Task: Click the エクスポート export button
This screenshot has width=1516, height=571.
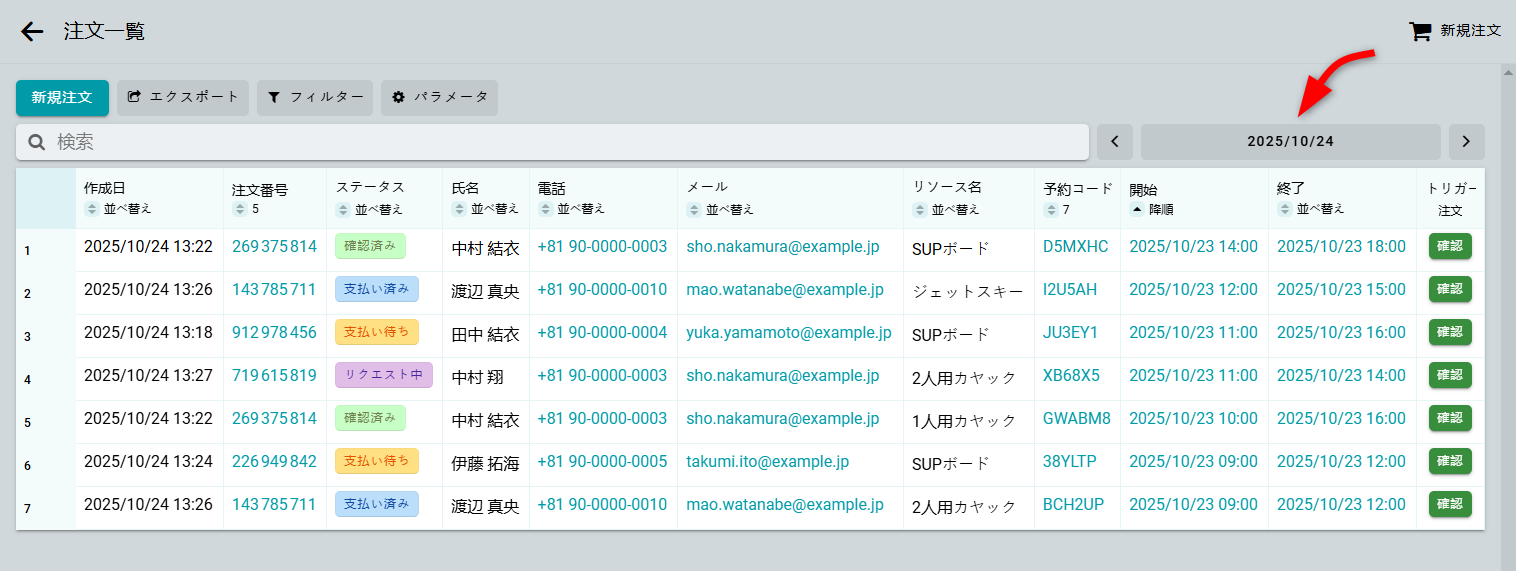Action: pos(183,97)
